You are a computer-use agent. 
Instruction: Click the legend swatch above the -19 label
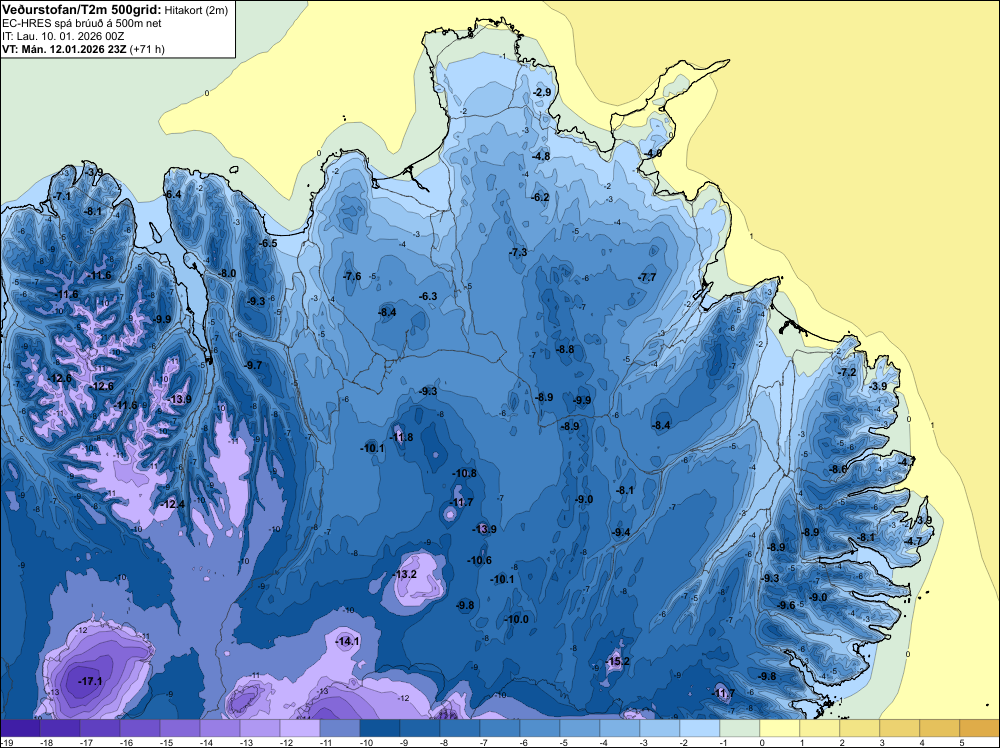click(x=20, y=728)
